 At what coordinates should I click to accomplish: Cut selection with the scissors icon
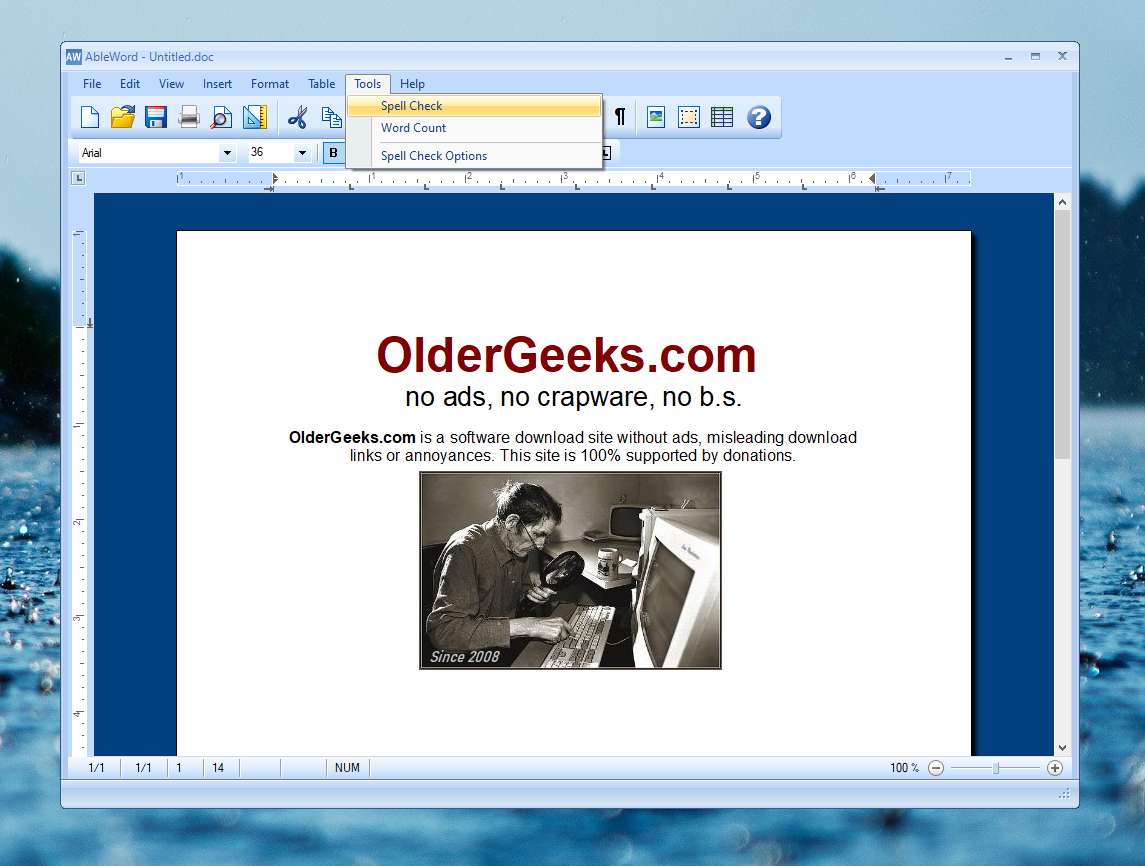click(297, 117)
